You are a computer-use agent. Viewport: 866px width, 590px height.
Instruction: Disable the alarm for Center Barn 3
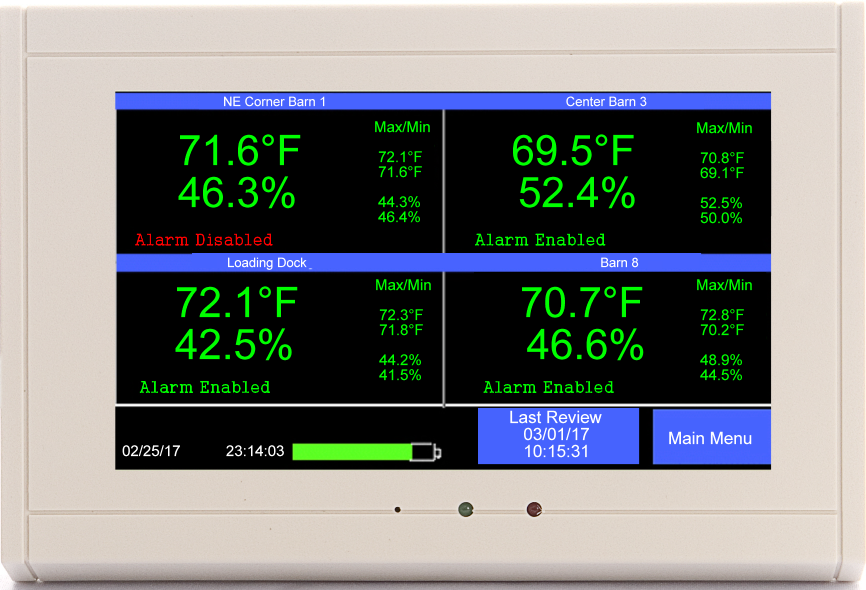click(540, 240)
